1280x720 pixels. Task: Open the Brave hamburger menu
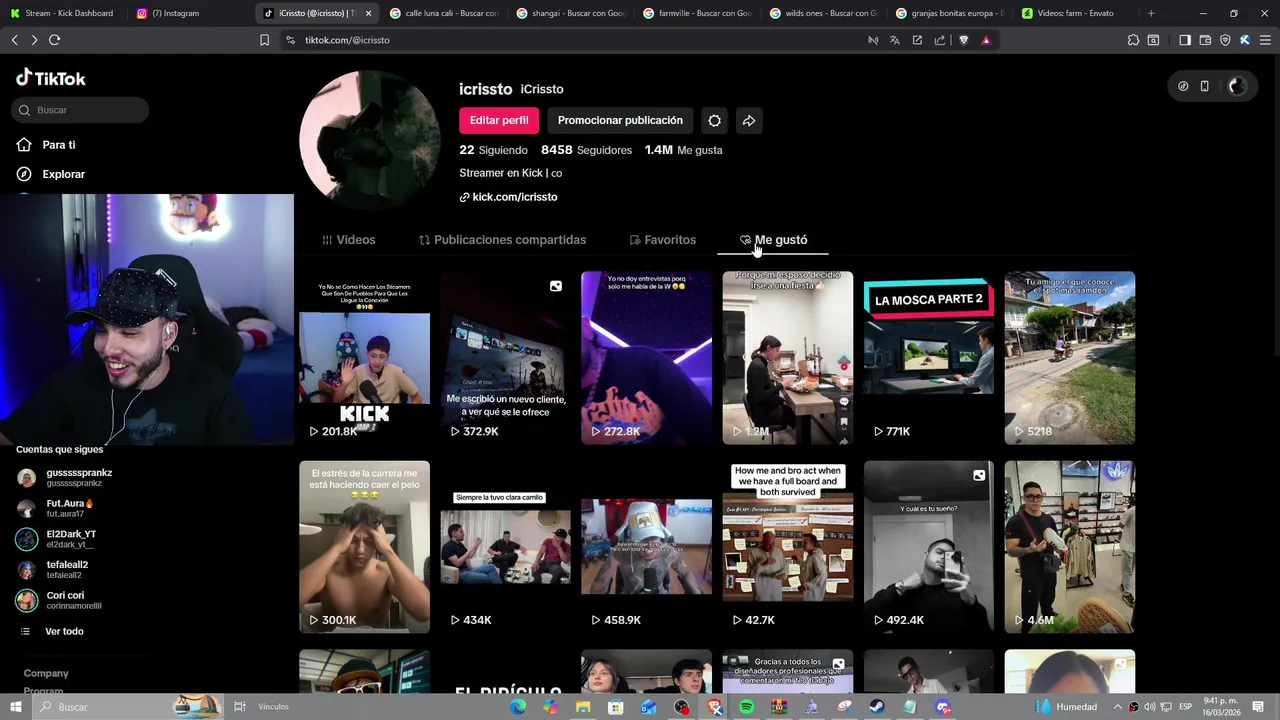pyautogui.click(x=1265, y=40)
